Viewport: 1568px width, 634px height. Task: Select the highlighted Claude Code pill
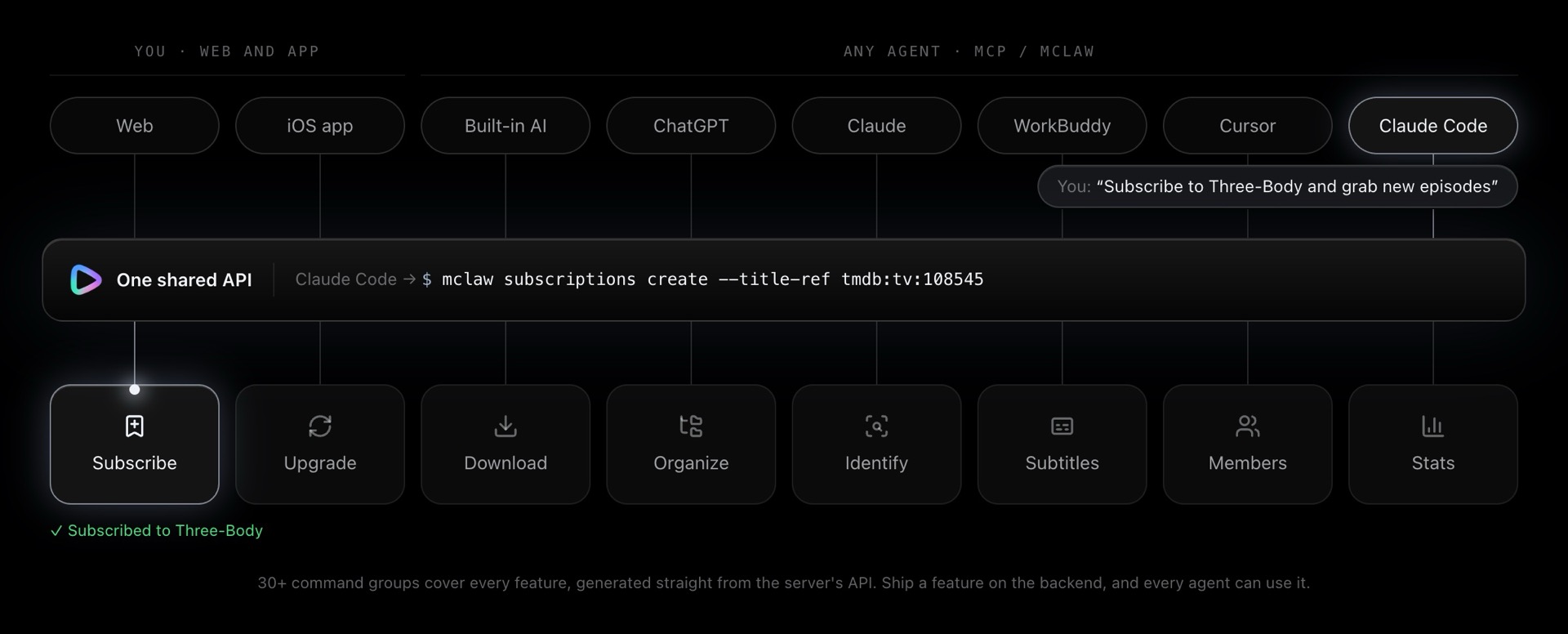[1433, 126]
